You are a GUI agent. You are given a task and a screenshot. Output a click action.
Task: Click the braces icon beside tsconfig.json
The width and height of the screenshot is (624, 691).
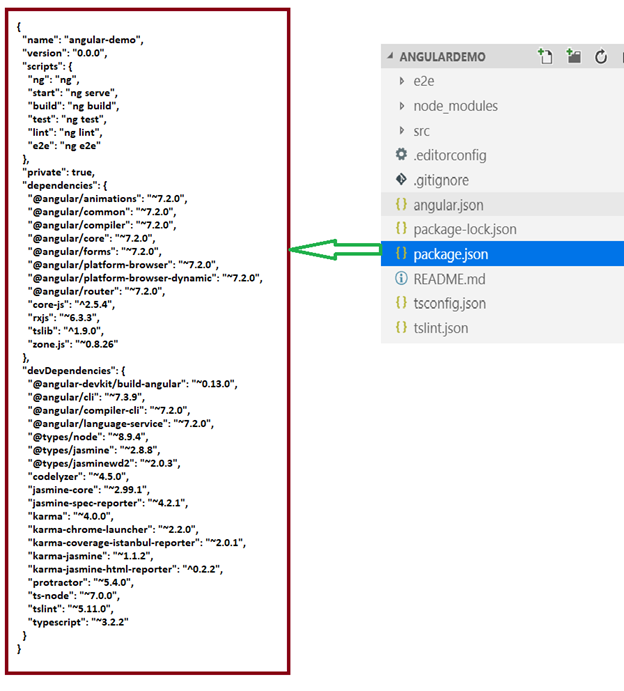(401, 303)
